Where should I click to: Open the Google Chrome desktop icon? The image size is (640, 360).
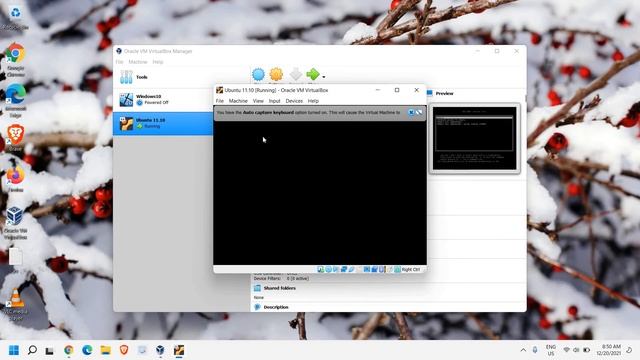tap(16, 59)
